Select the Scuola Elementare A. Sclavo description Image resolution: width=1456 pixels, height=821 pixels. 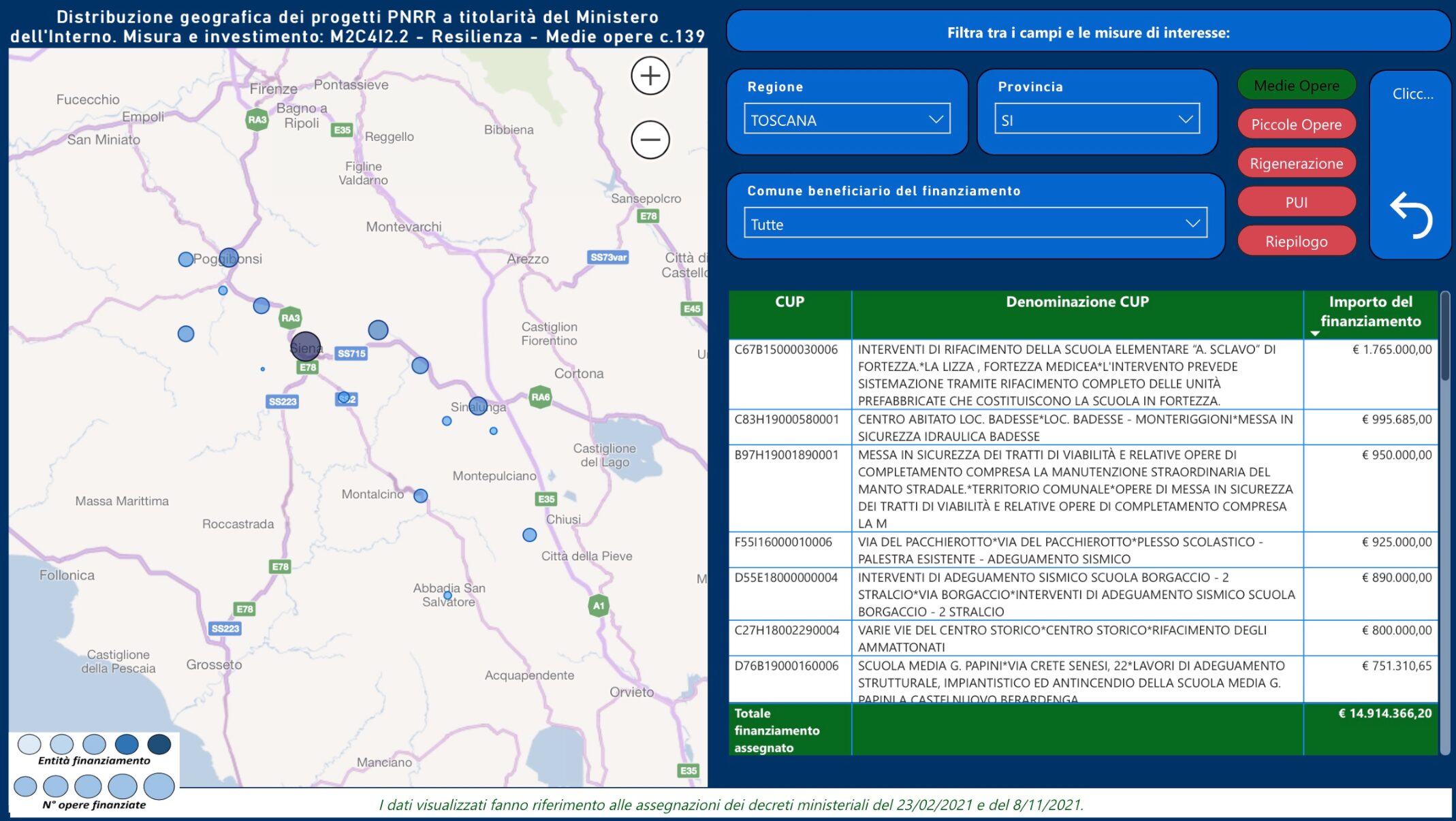[x=1077, y=375]
